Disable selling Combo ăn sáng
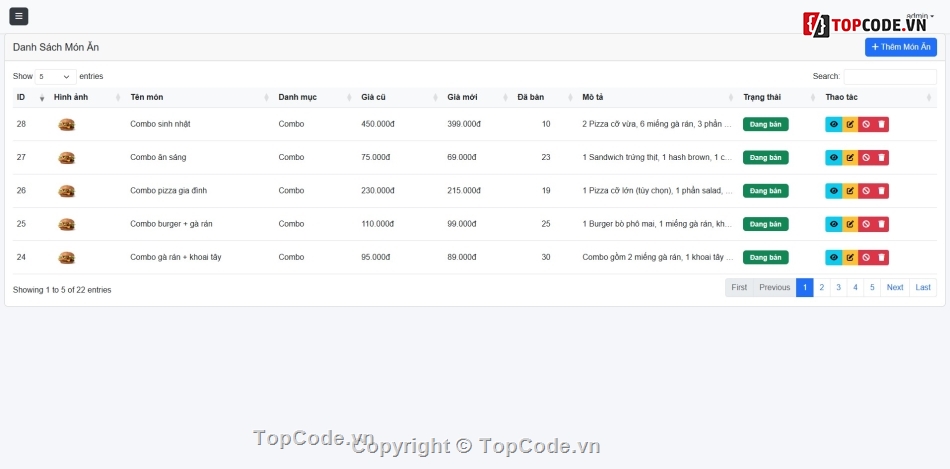 click(x=866, y=158)
